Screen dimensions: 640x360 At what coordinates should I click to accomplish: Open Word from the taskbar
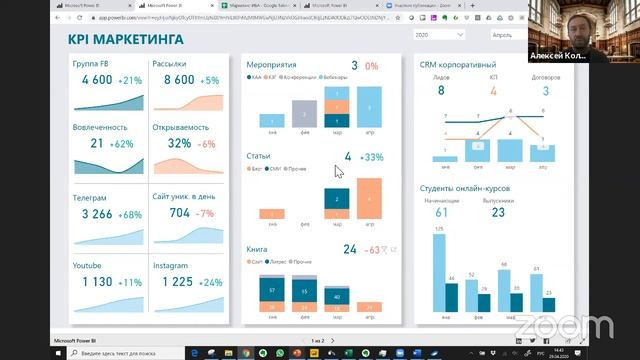point(417,353)
